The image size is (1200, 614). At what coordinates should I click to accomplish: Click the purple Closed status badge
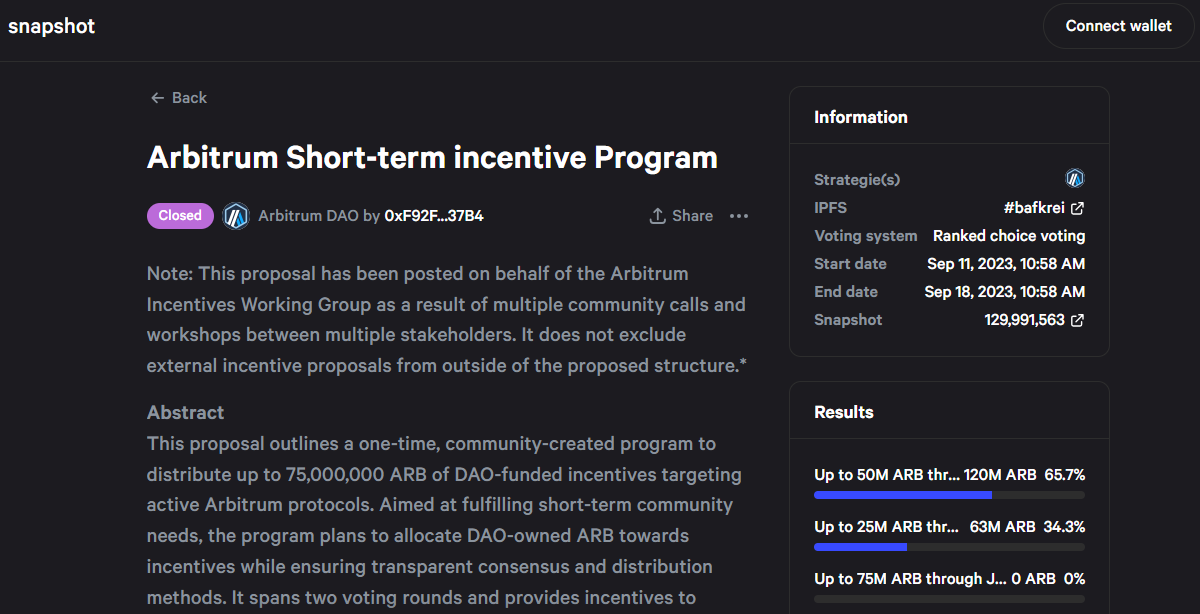[x=180, y=216]
